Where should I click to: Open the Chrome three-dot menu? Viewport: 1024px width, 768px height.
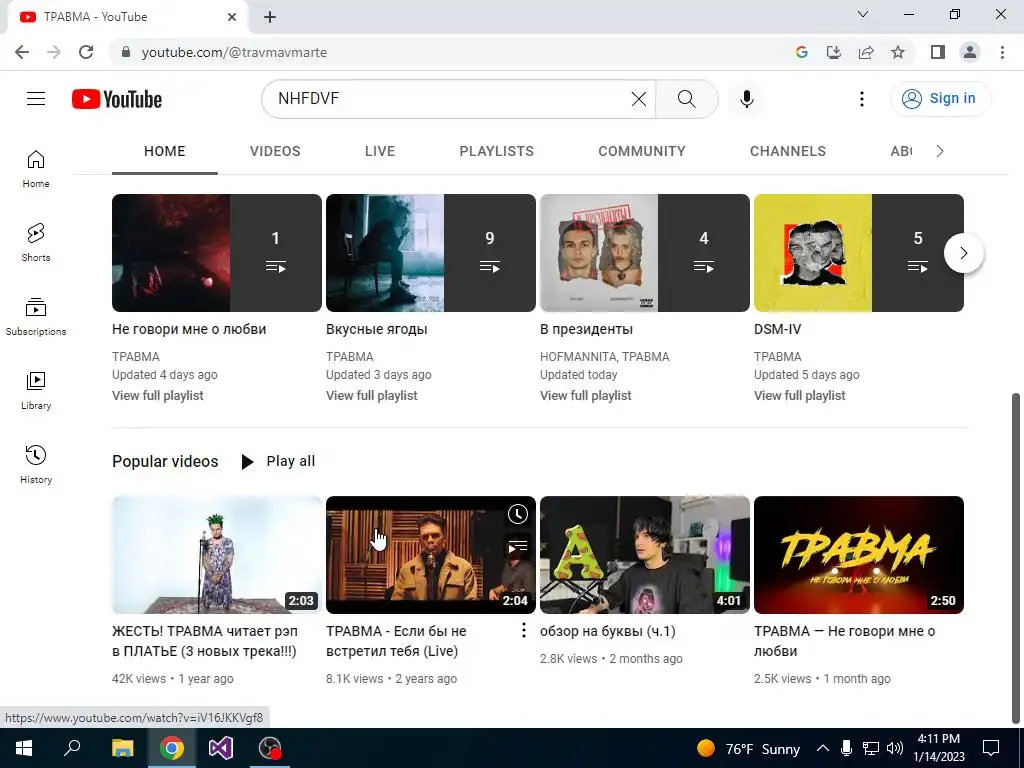[x=1002, y=52]
